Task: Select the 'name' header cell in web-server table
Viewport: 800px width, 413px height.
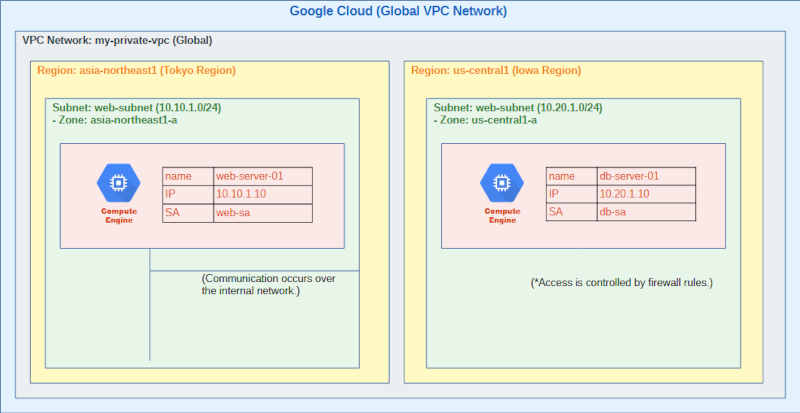Action: [188, 176]
